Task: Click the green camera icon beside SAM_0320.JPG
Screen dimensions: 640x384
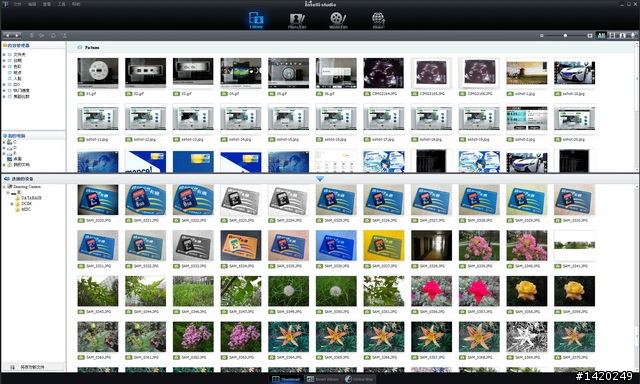Action: point(81,220)
